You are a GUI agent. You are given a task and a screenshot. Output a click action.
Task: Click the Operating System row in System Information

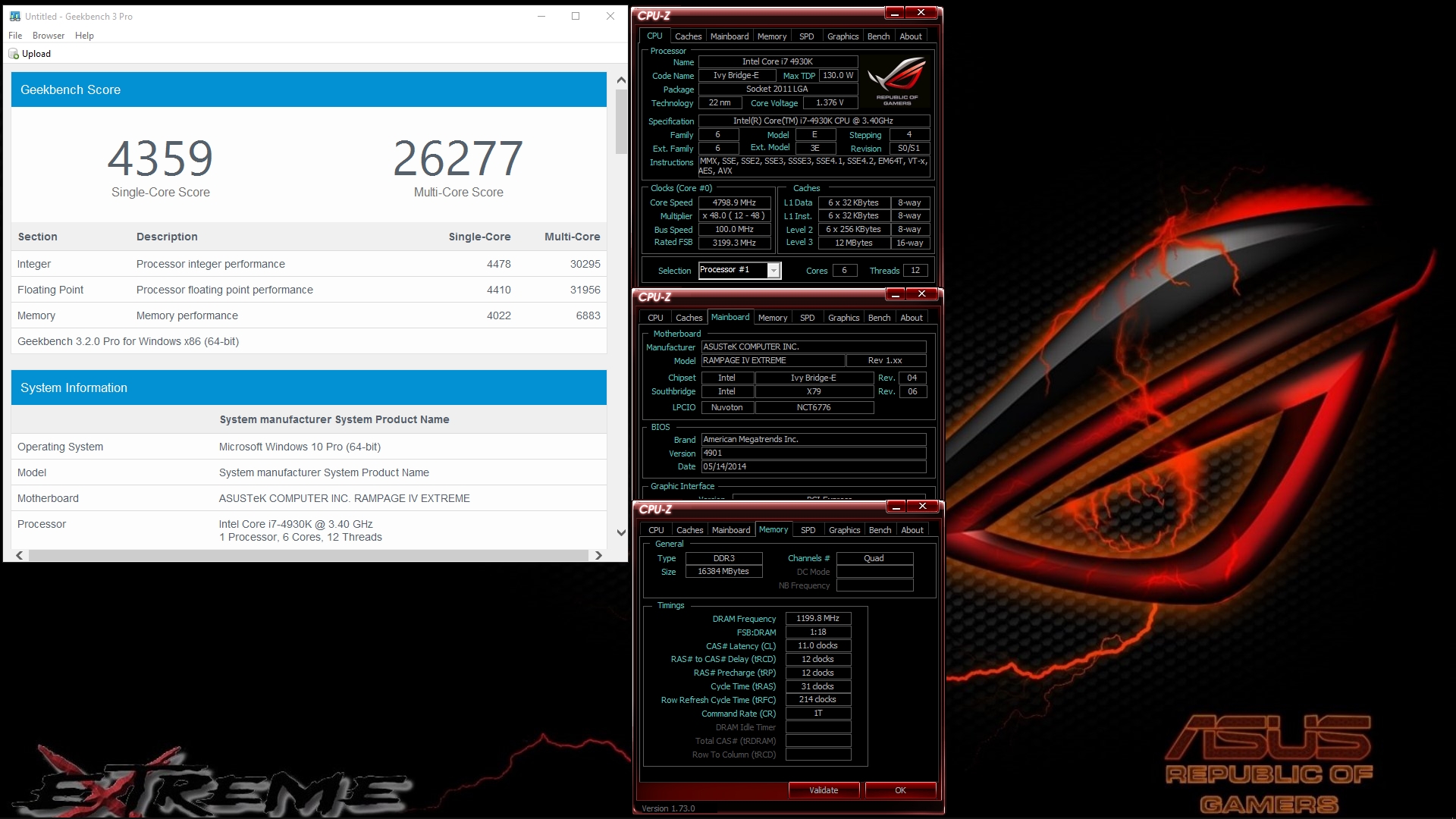[x=309, y=447]
